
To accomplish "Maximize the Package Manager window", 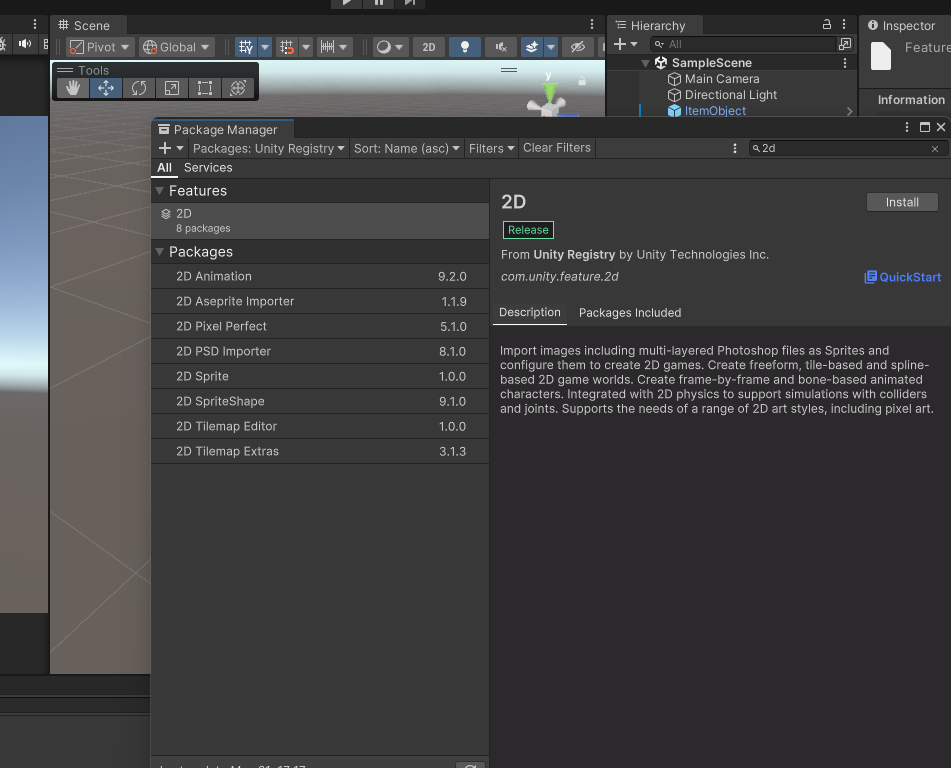I will tap(924, 127).
